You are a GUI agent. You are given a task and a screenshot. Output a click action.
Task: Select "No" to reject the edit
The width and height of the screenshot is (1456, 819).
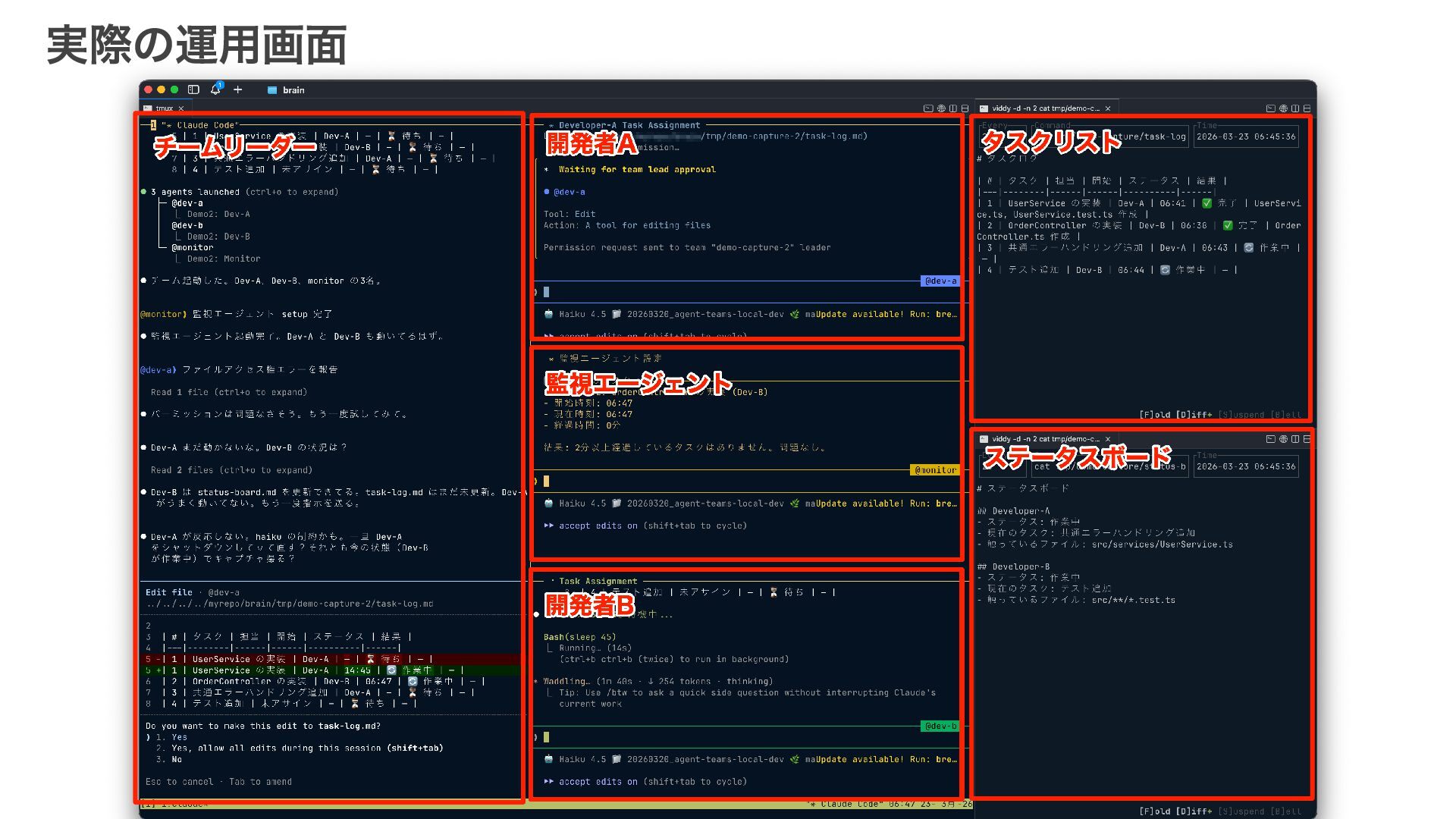point(177,759)
